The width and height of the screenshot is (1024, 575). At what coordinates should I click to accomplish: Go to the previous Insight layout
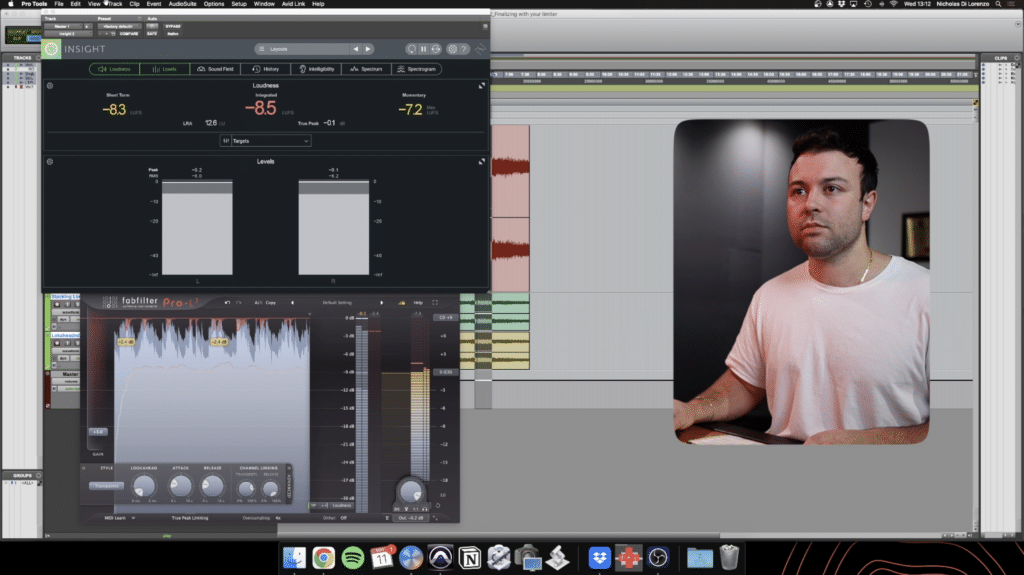356,49
